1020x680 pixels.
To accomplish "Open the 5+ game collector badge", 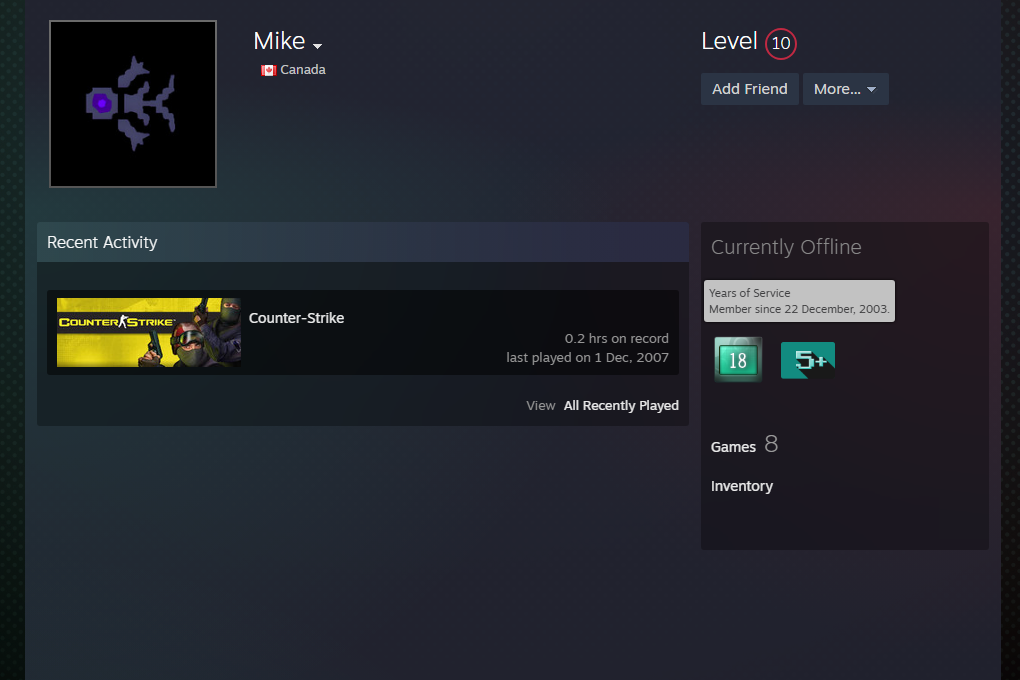I will pos(808,360).
